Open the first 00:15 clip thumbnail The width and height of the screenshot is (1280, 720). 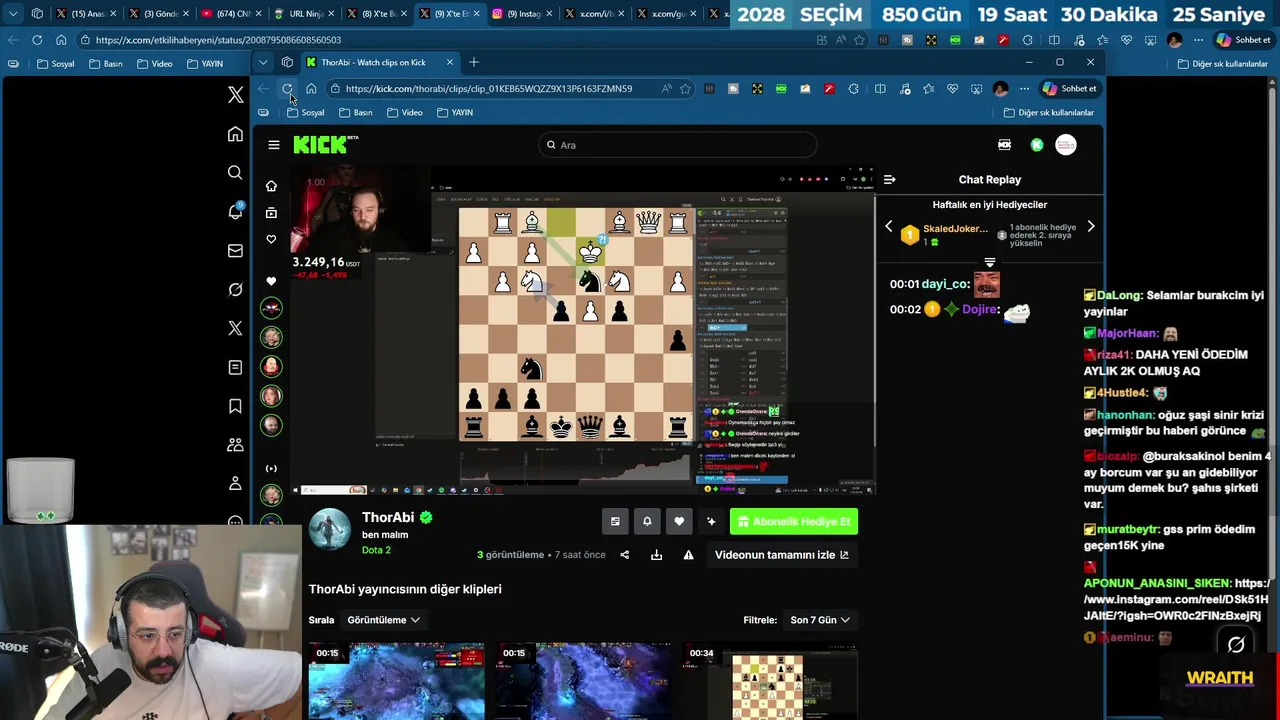point(396,681)
